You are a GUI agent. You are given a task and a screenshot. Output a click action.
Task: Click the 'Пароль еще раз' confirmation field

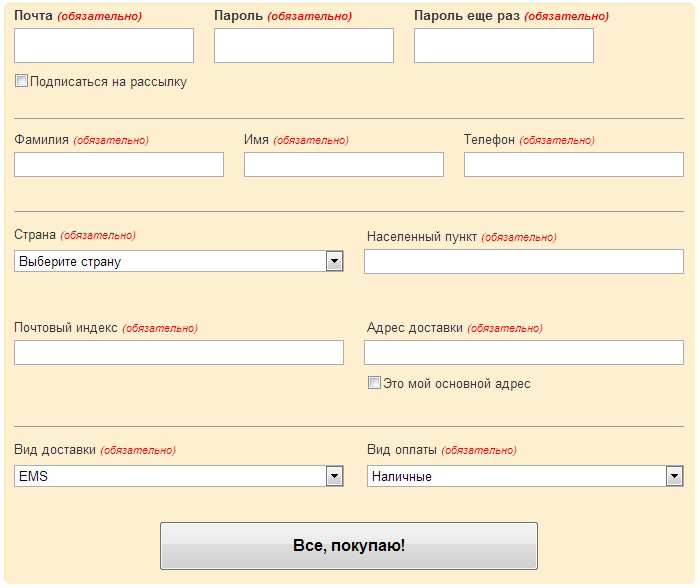(x=504, y=46)
